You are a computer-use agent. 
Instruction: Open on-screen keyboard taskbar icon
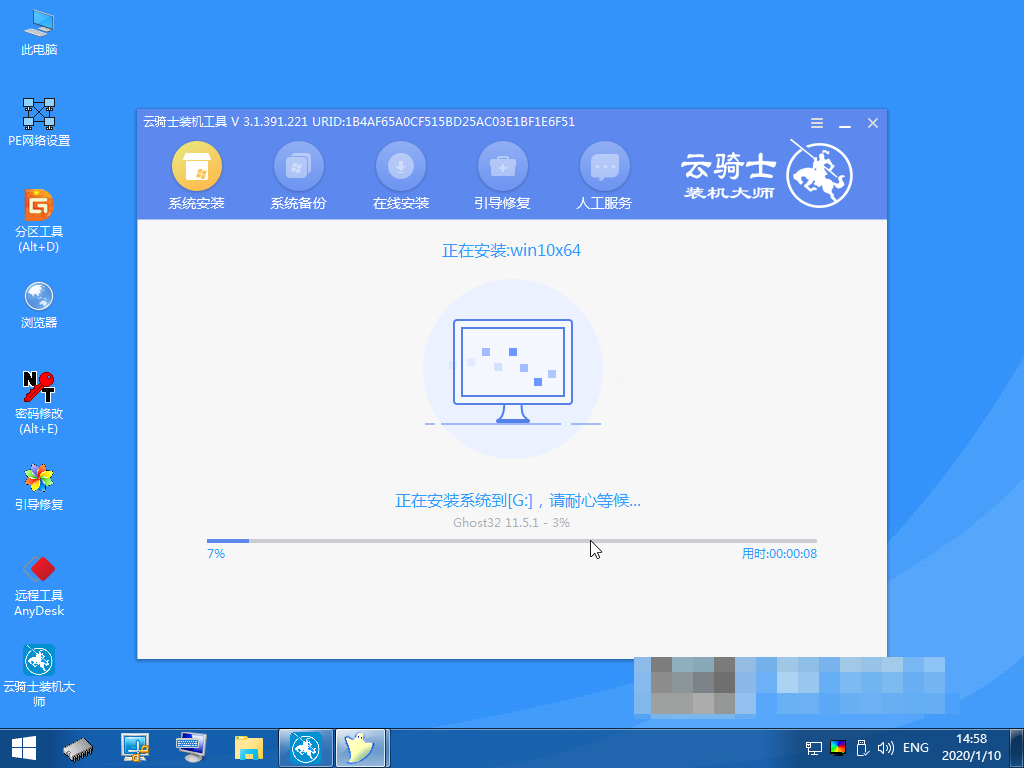point(191,748)
